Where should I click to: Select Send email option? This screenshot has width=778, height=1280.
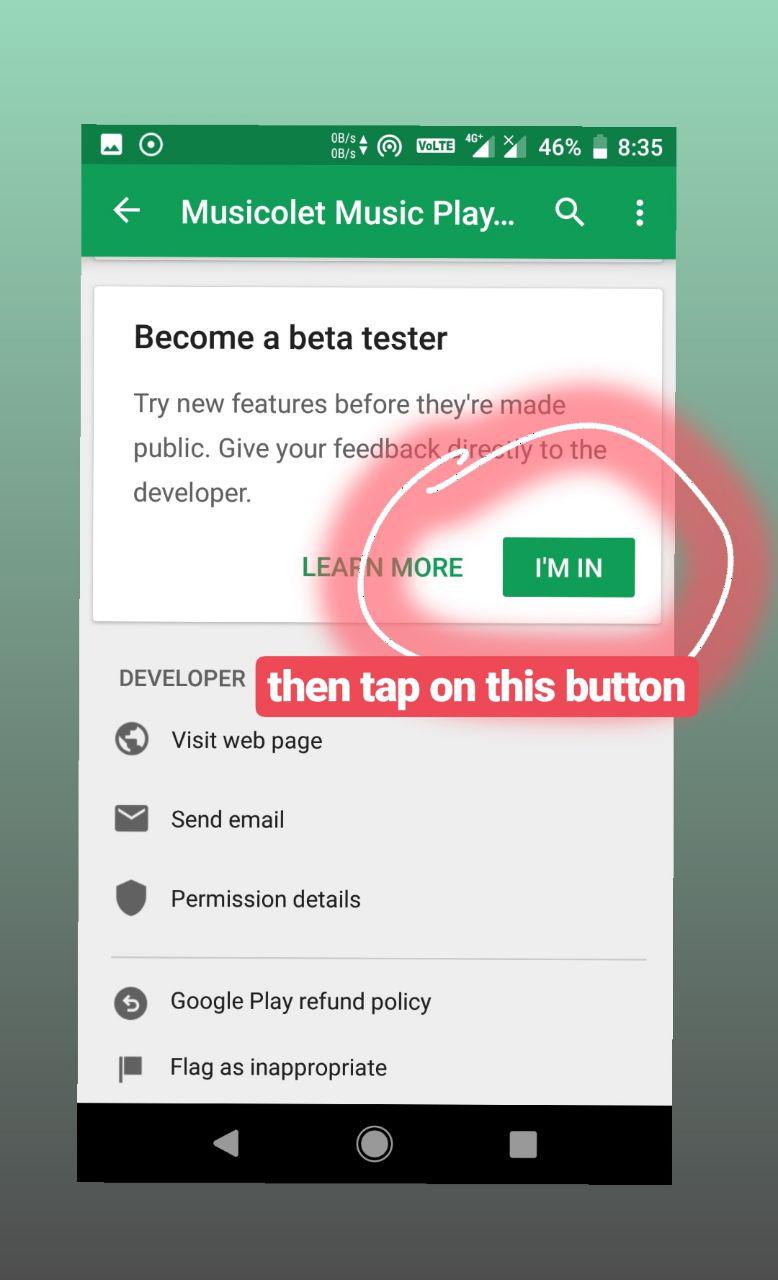pyautogui.click(x=228, y=819)
